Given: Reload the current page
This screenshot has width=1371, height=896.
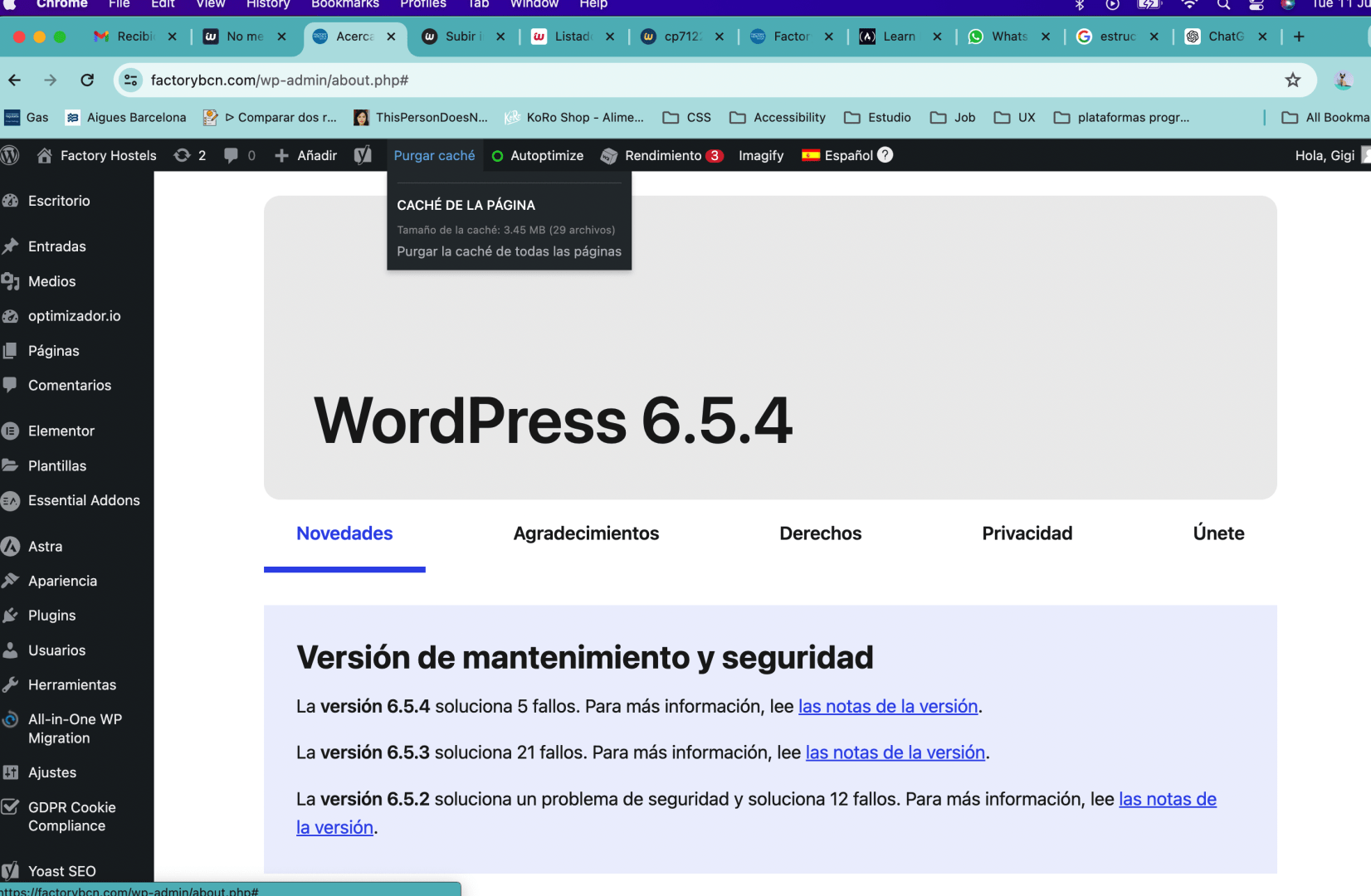Looking at the screenshot, I should tap(87, 80).
